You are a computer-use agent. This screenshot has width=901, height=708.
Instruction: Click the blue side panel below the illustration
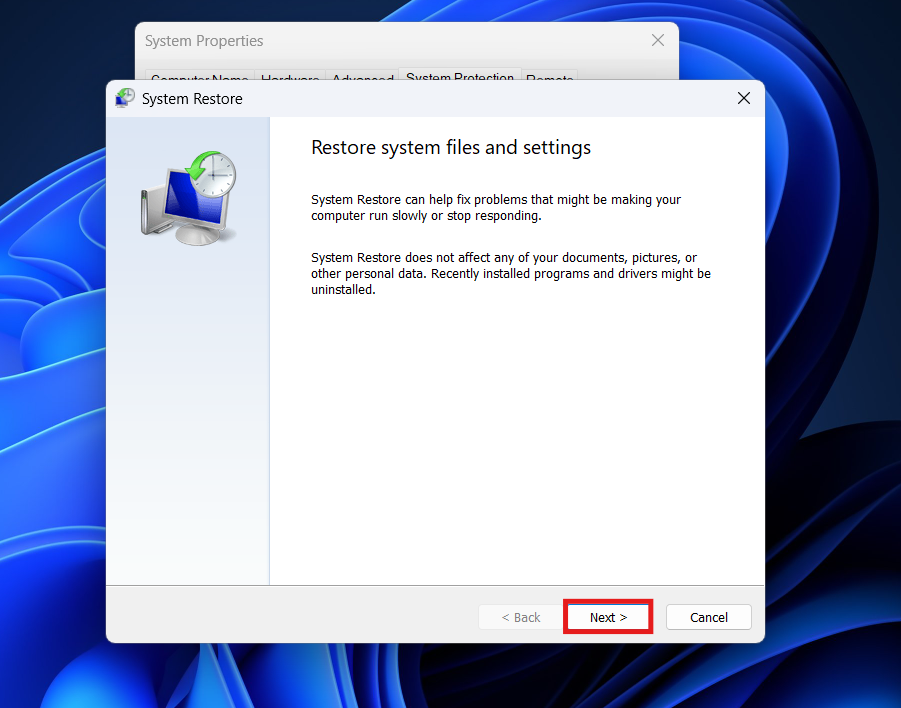coord(188,420)
